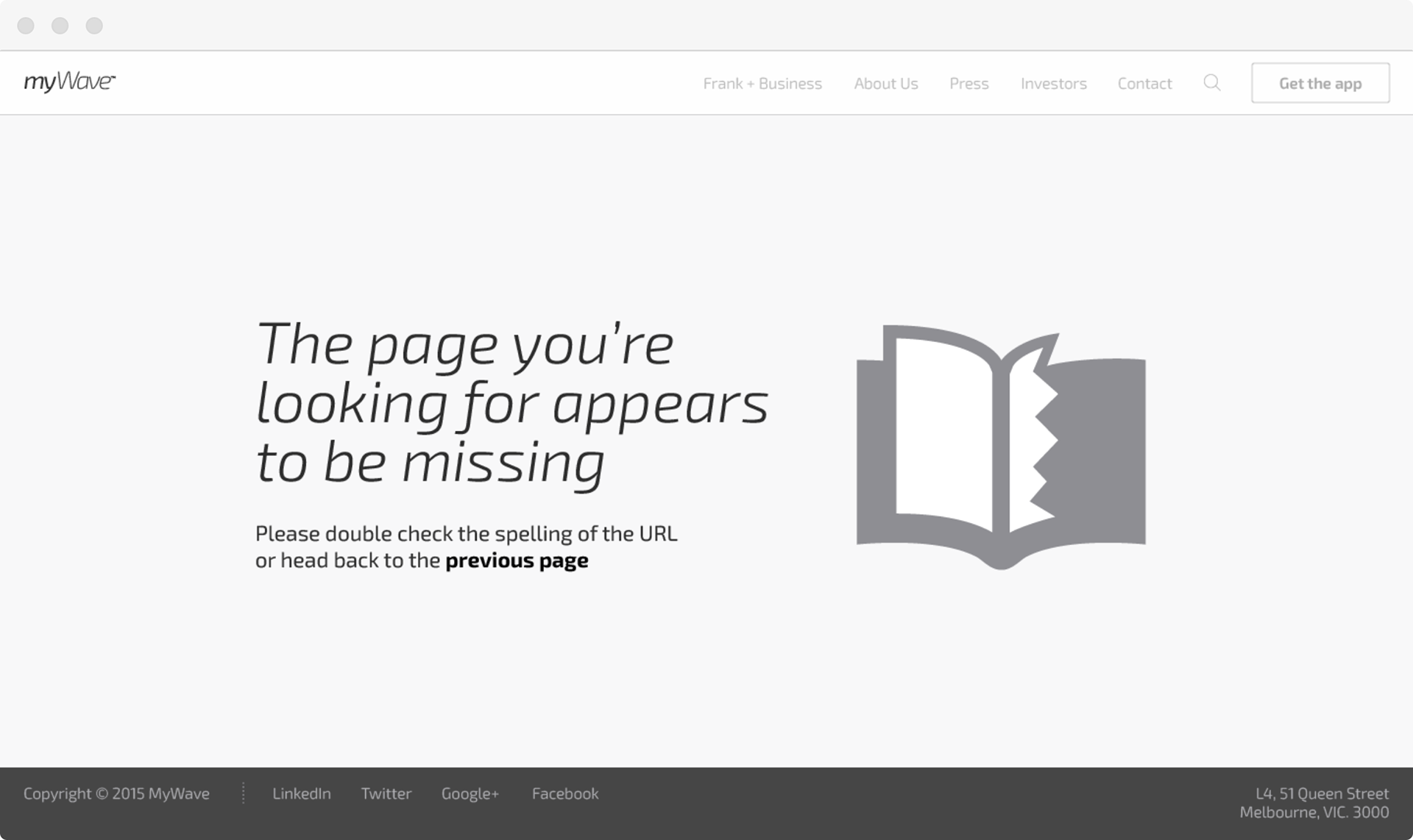Go to About Us page
This screenshot has width=1413, height=840.
(886, 84)
